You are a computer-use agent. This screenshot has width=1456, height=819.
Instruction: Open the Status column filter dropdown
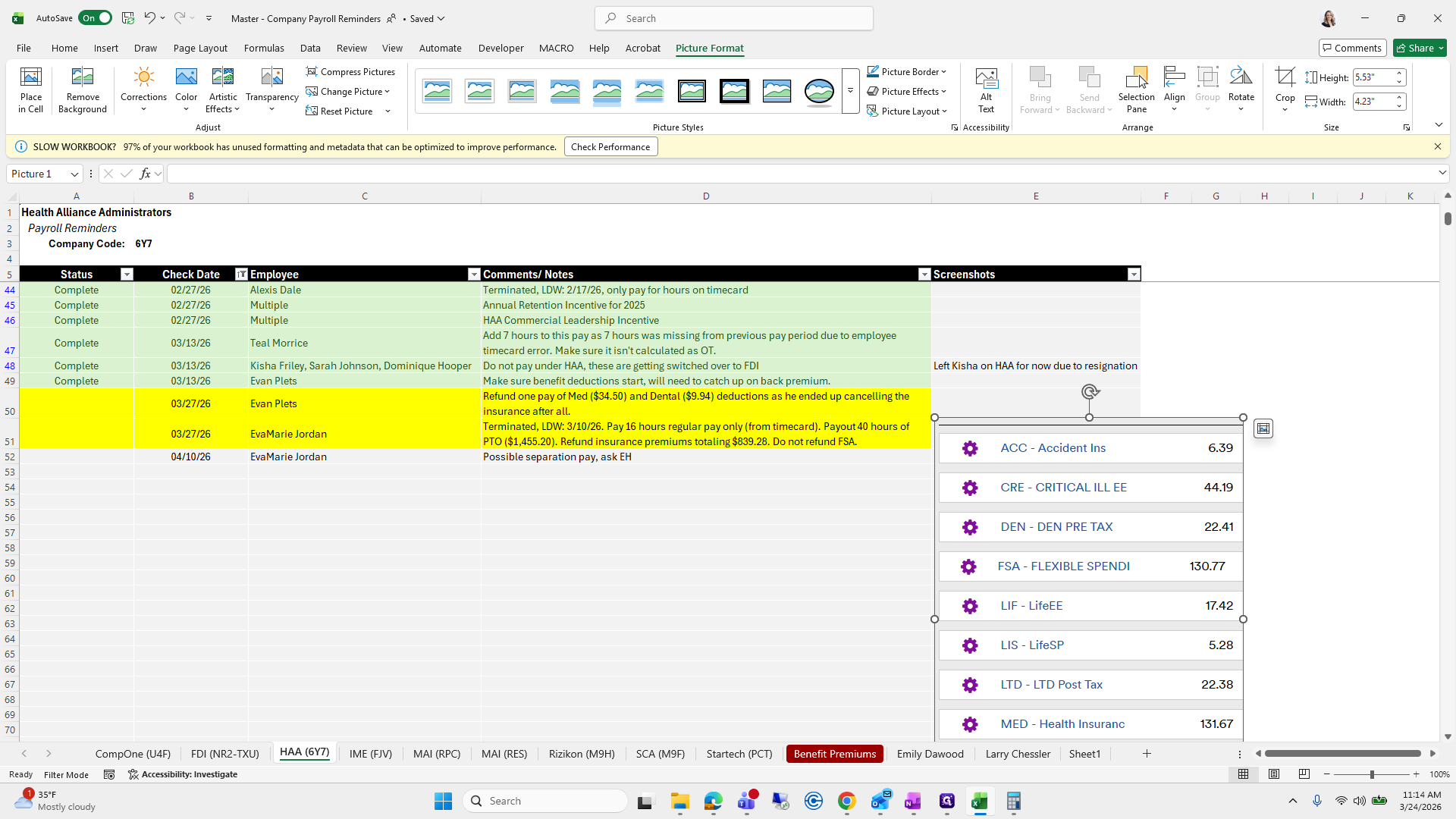point(127,275)
